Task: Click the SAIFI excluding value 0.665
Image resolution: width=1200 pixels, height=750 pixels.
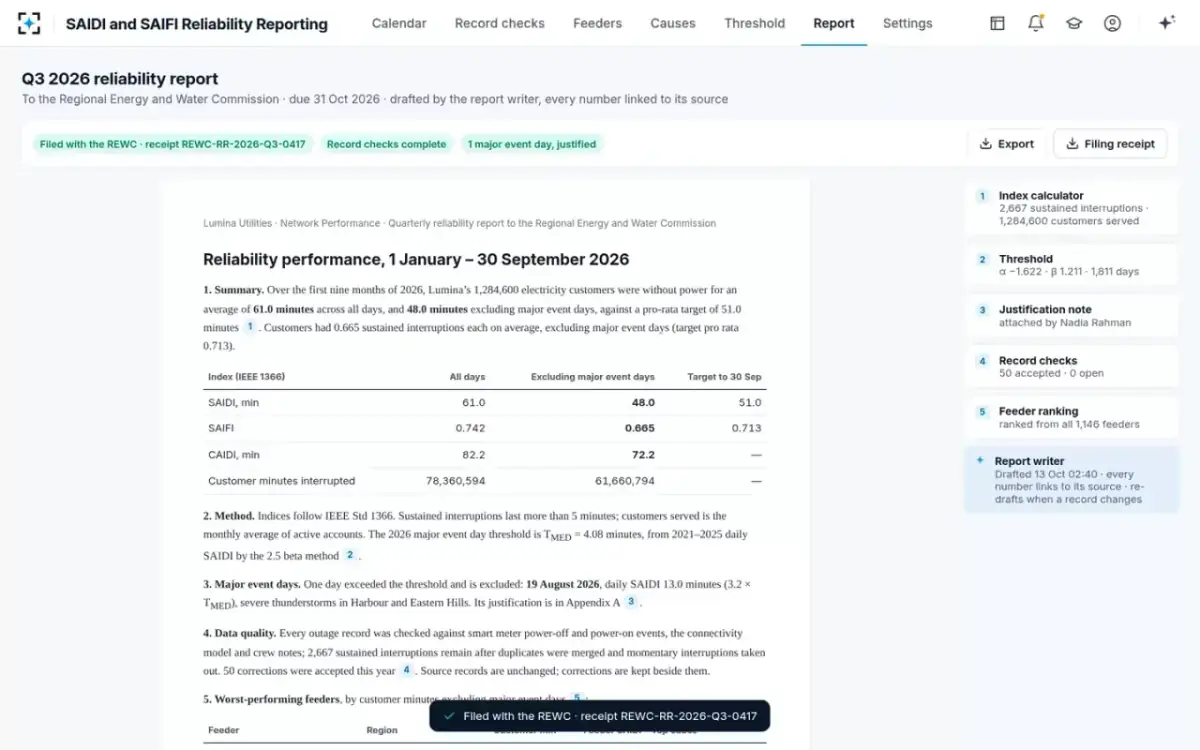Action: pyautogui.click(x=640, y=428)
